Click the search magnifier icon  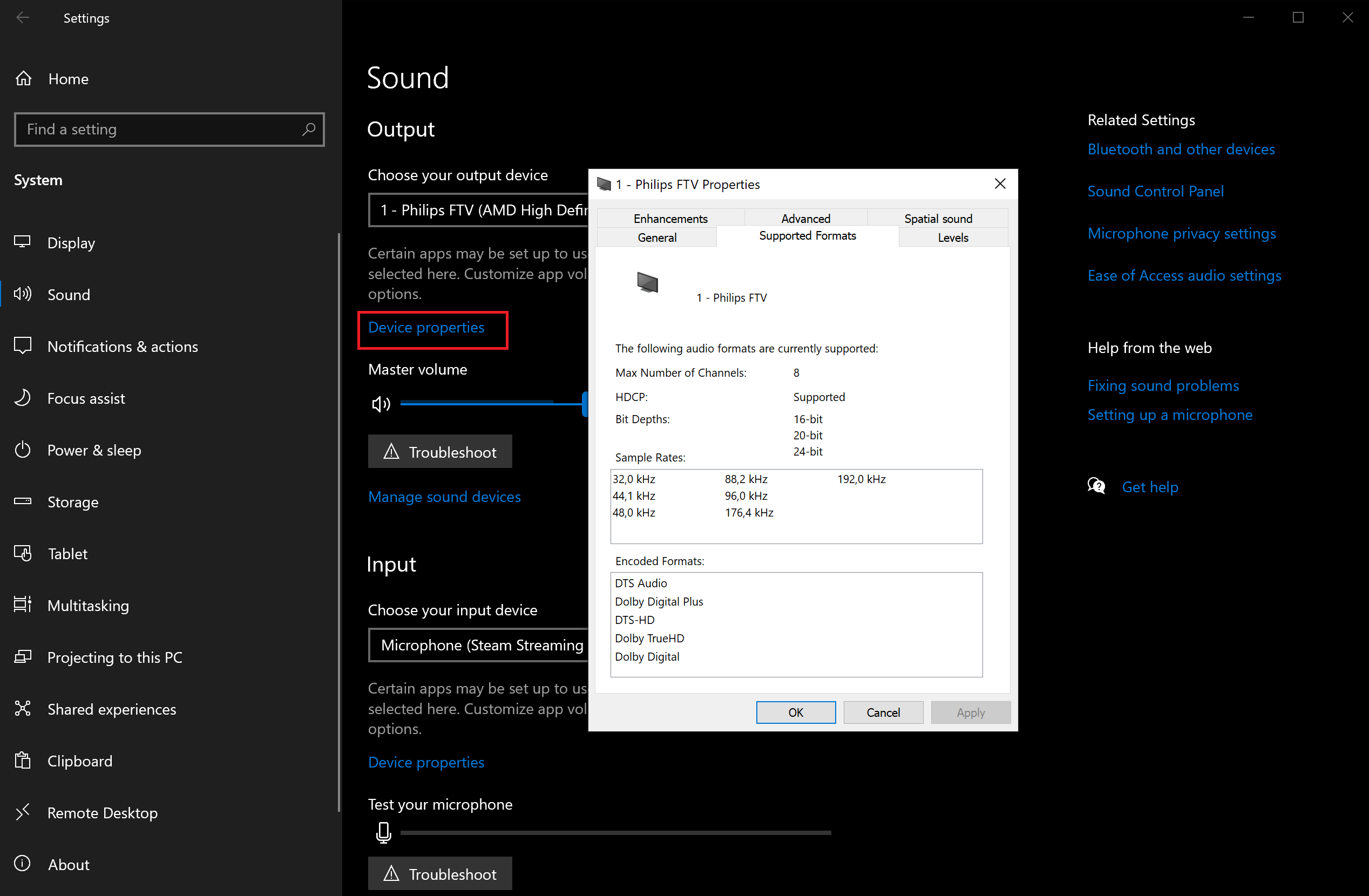[309, 129]
